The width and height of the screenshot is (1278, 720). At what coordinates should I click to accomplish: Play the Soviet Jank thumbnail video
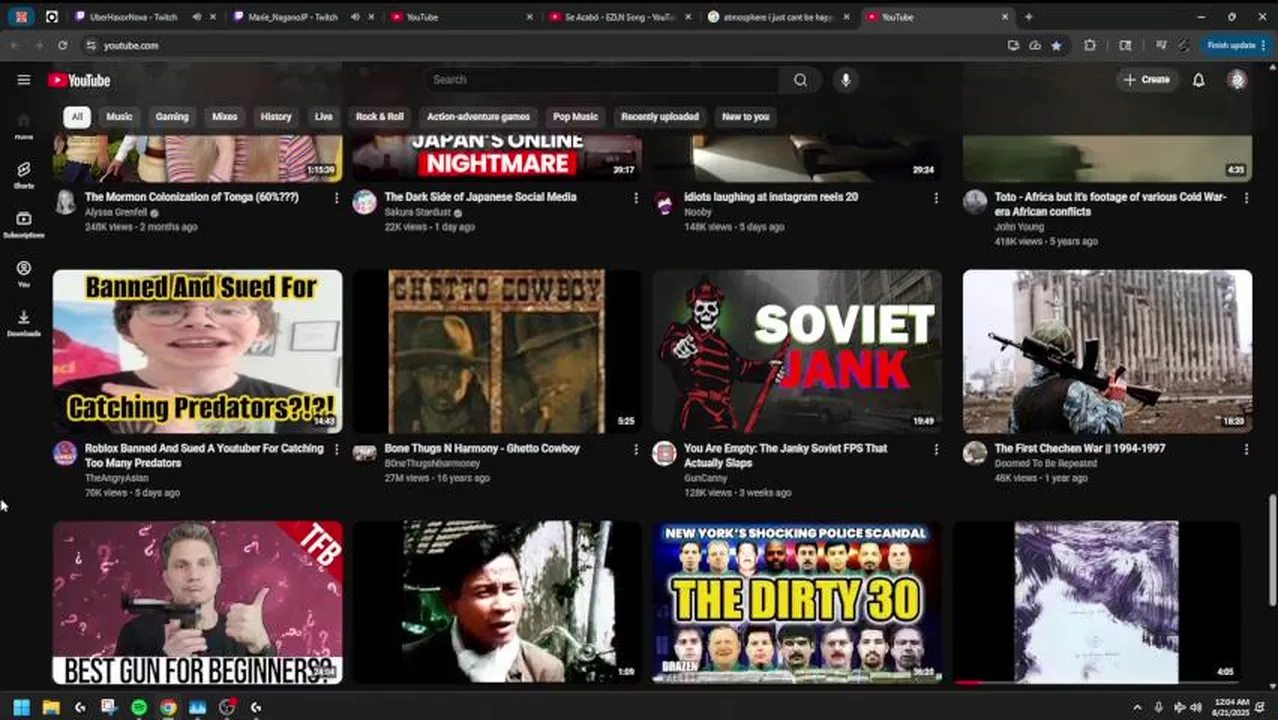point(797,351)
